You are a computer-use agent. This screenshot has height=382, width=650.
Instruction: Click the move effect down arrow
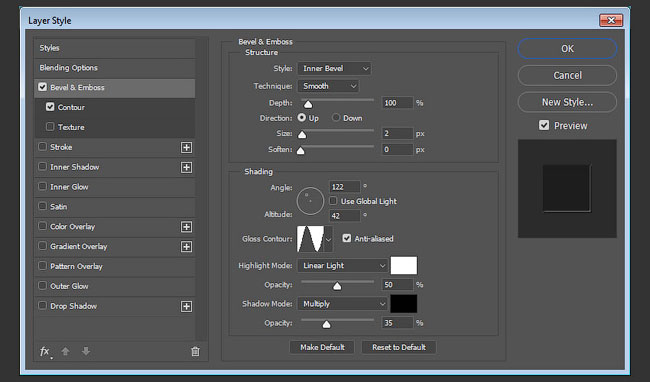point(86,351)
